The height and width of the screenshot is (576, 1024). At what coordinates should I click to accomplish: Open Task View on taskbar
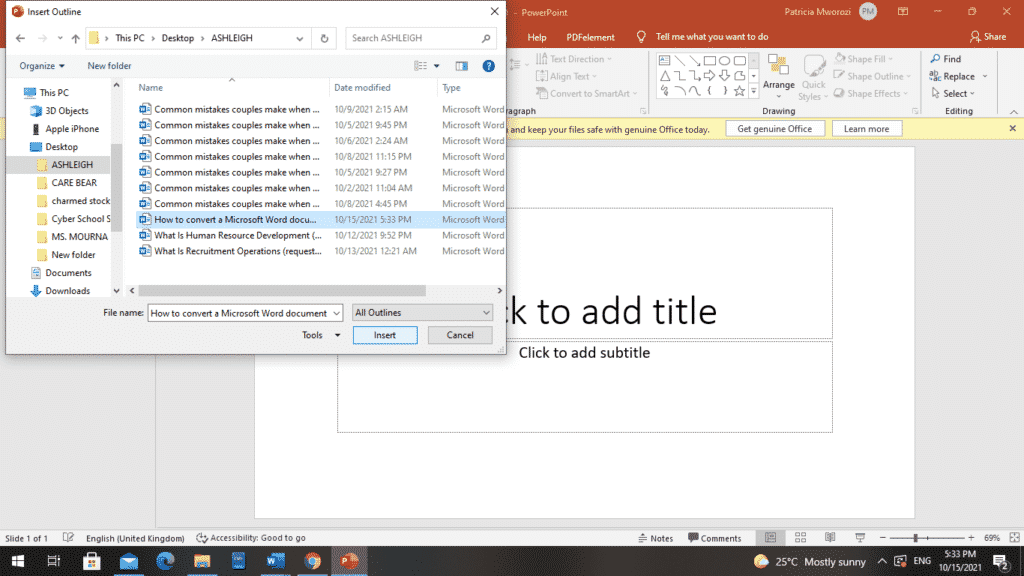[54, 561]
